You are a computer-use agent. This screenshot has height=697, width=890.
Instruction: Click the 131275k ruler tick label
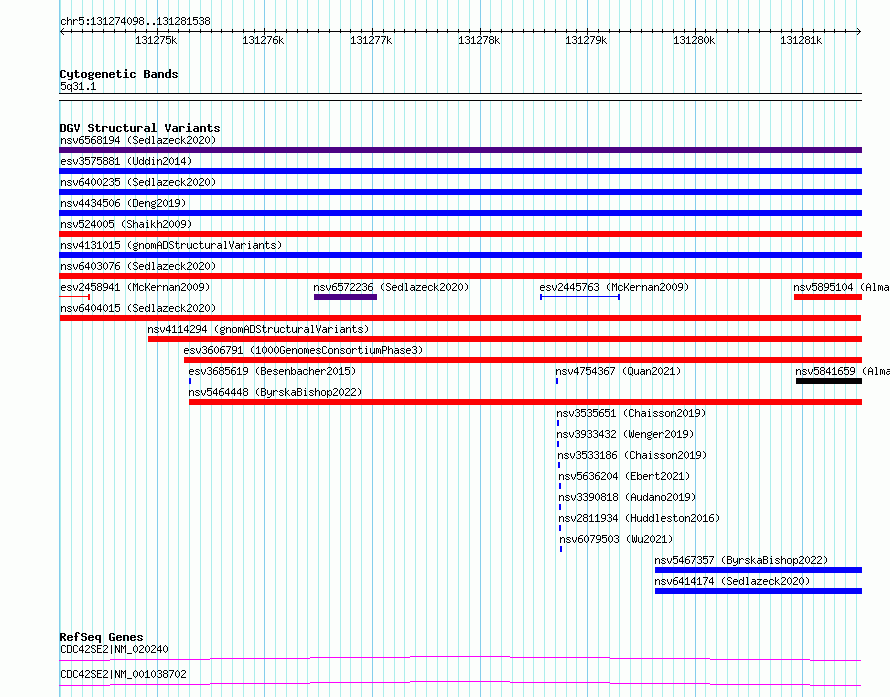(x=156, y=40)
